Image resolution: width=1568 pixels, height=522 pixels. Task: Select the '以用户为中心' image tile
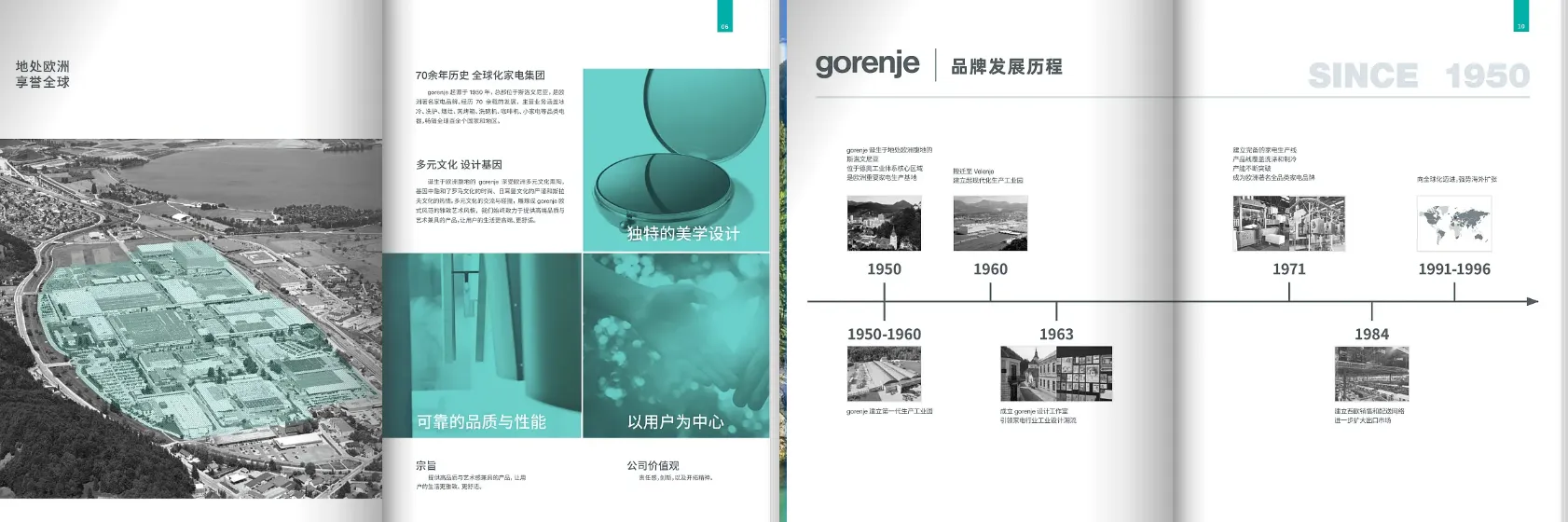(x=676, y=346)
